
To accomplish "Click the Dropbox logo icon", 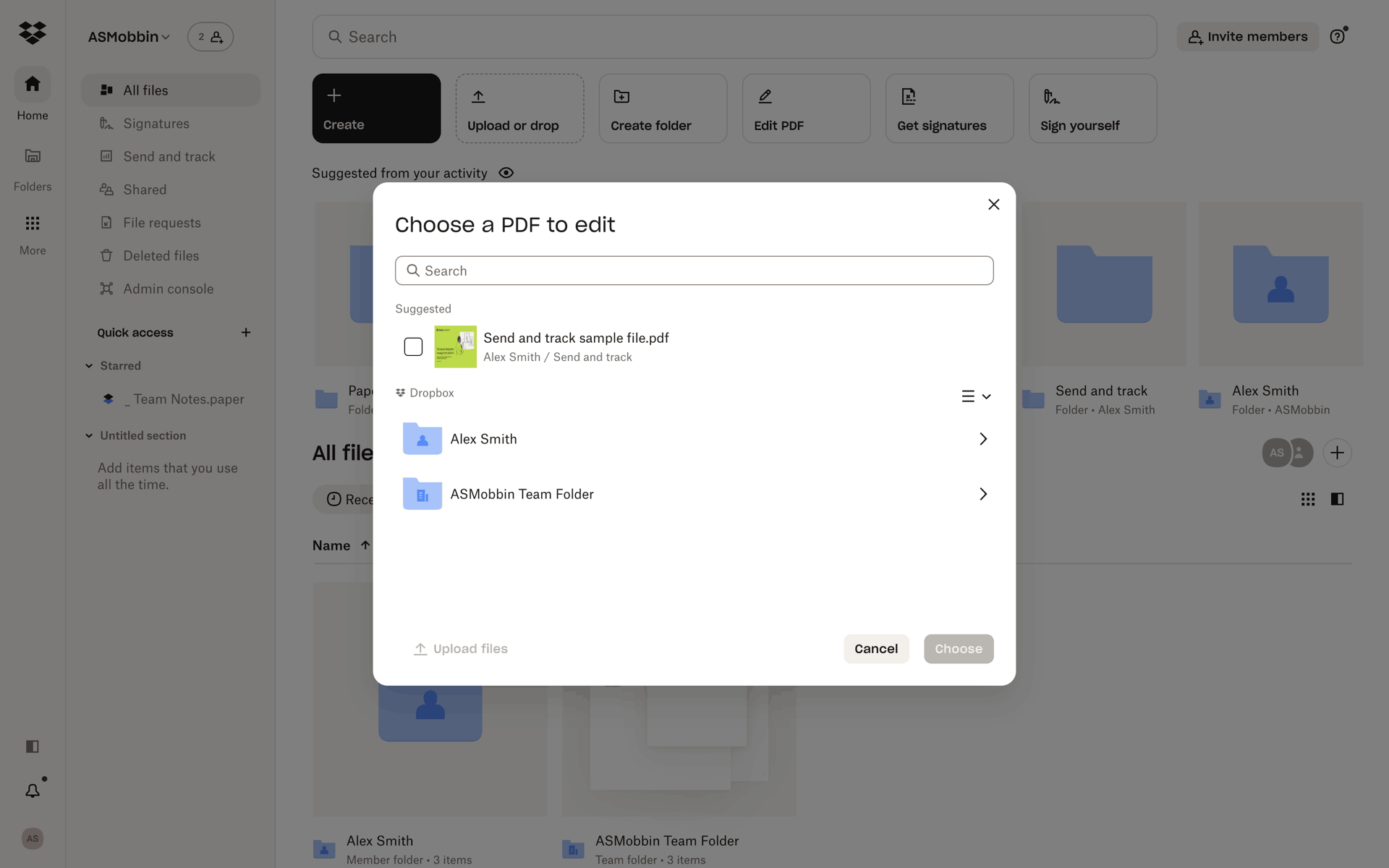I will click(x=33, y=33).
